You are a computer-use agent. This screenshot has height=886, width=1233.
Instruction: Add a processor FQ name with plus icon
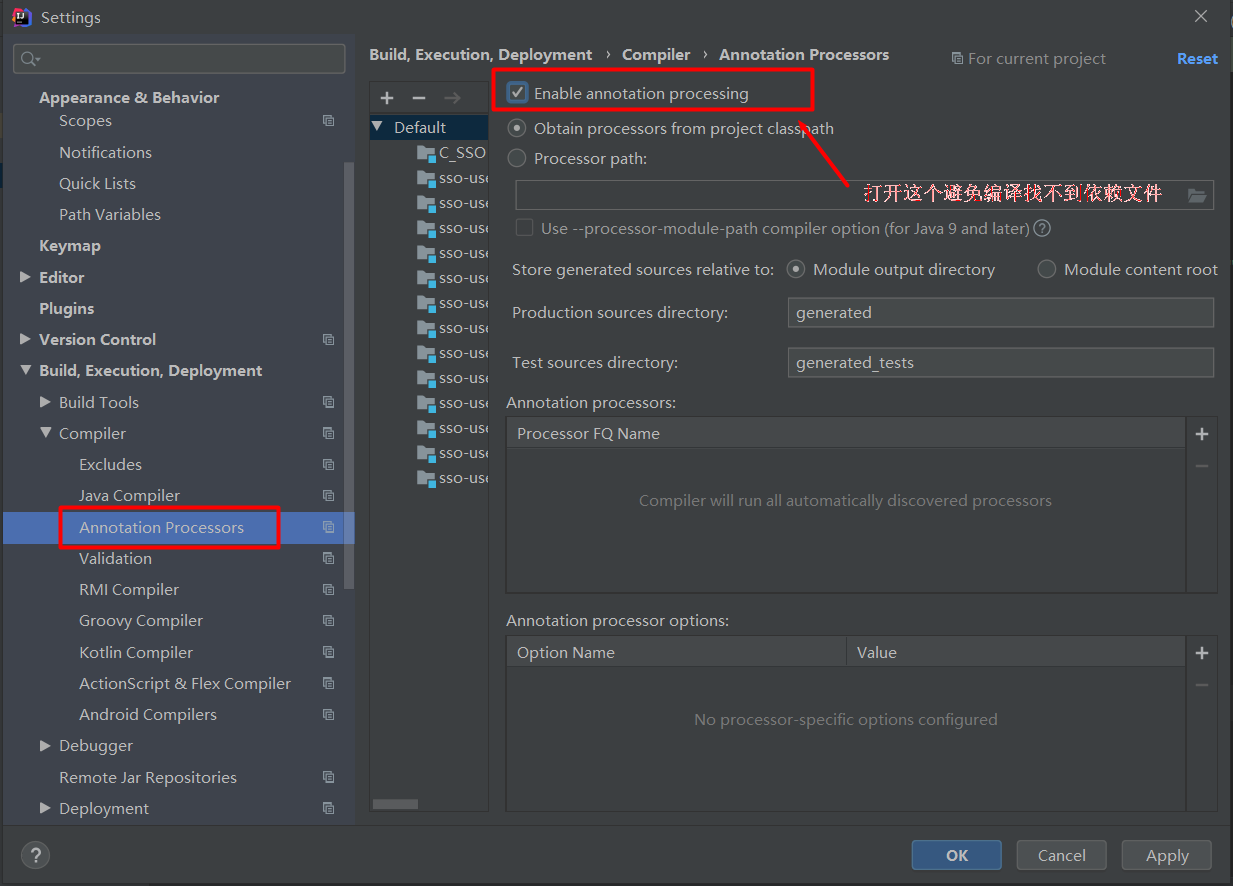click(x=1202, y=434)
